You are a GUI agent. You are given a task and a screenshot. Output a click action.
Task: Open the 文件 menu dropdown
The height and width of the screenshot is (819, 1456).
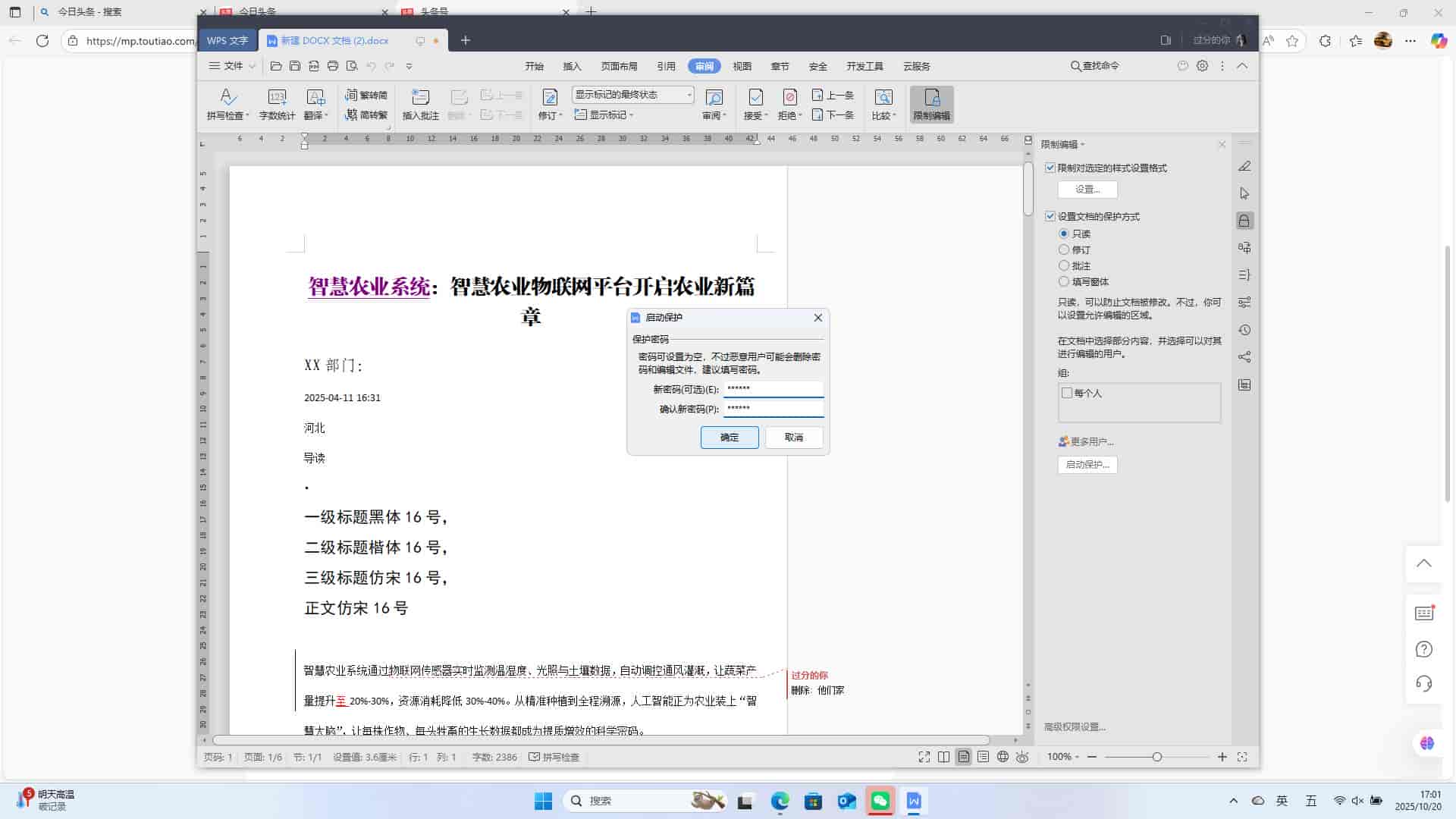[232, 66]
